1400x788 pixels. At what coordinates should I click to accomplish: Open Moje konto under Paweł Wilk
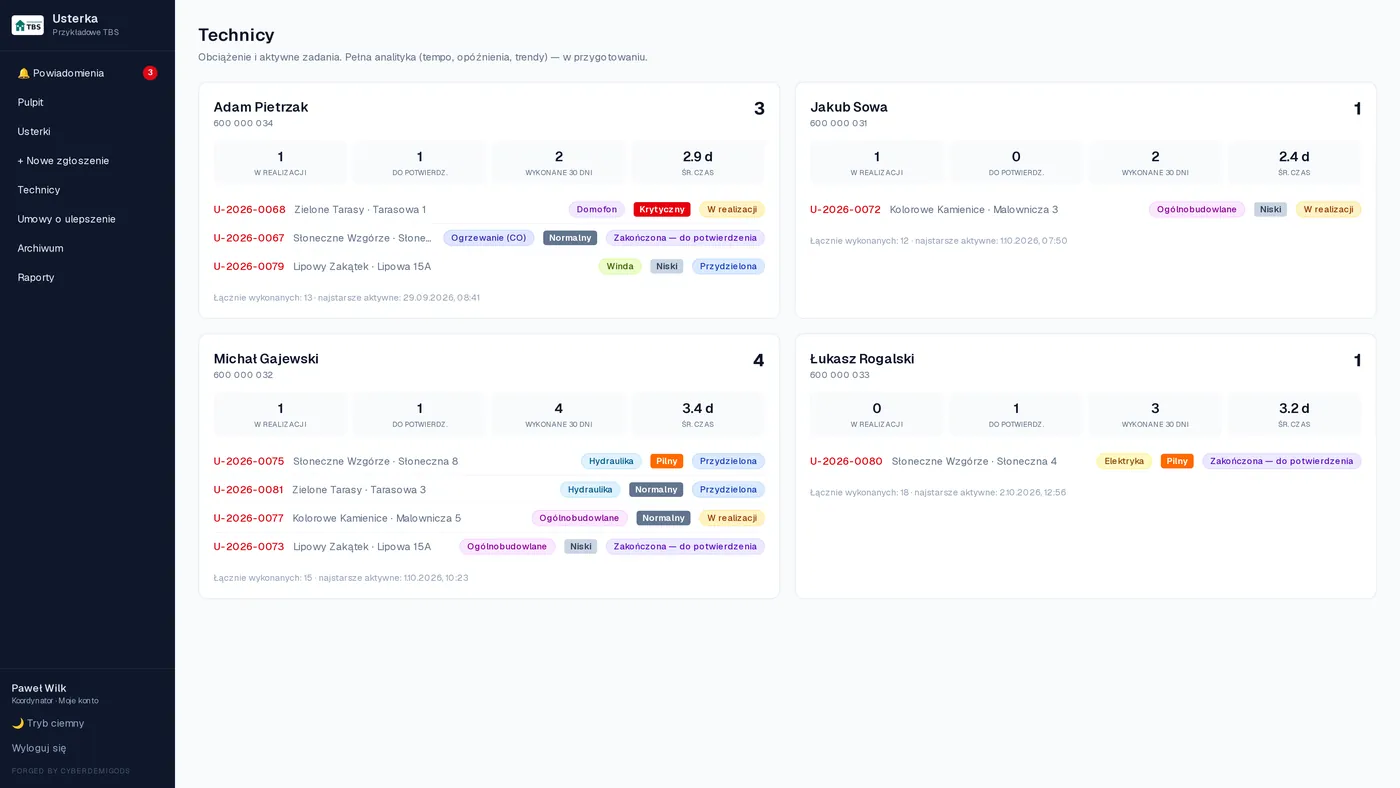coord(78,701)
